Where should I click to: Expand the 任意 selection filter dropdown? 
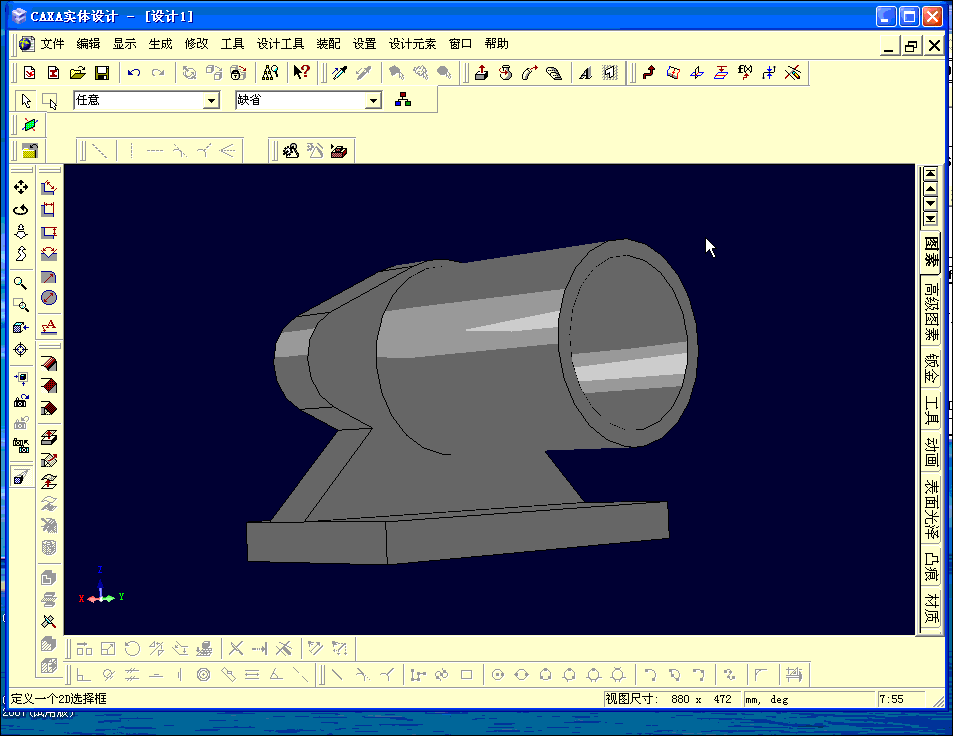[x=211, y=100]
